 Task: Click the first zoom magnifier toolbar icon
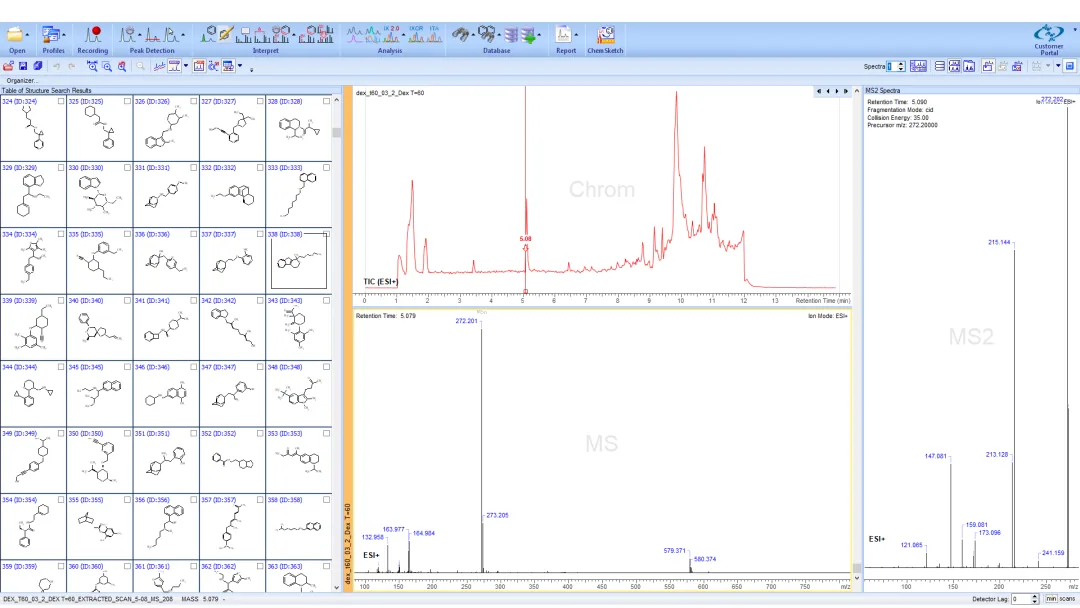click(x=92, y=66)
